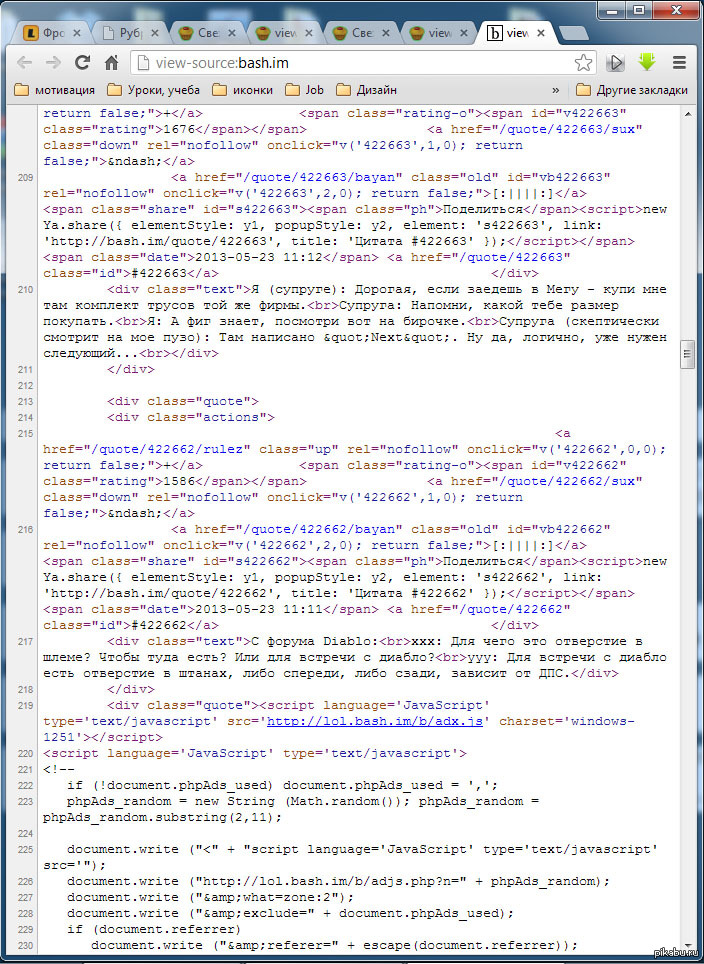
Task: Bookmark this page with the star icon
Action: pos(583,63)
